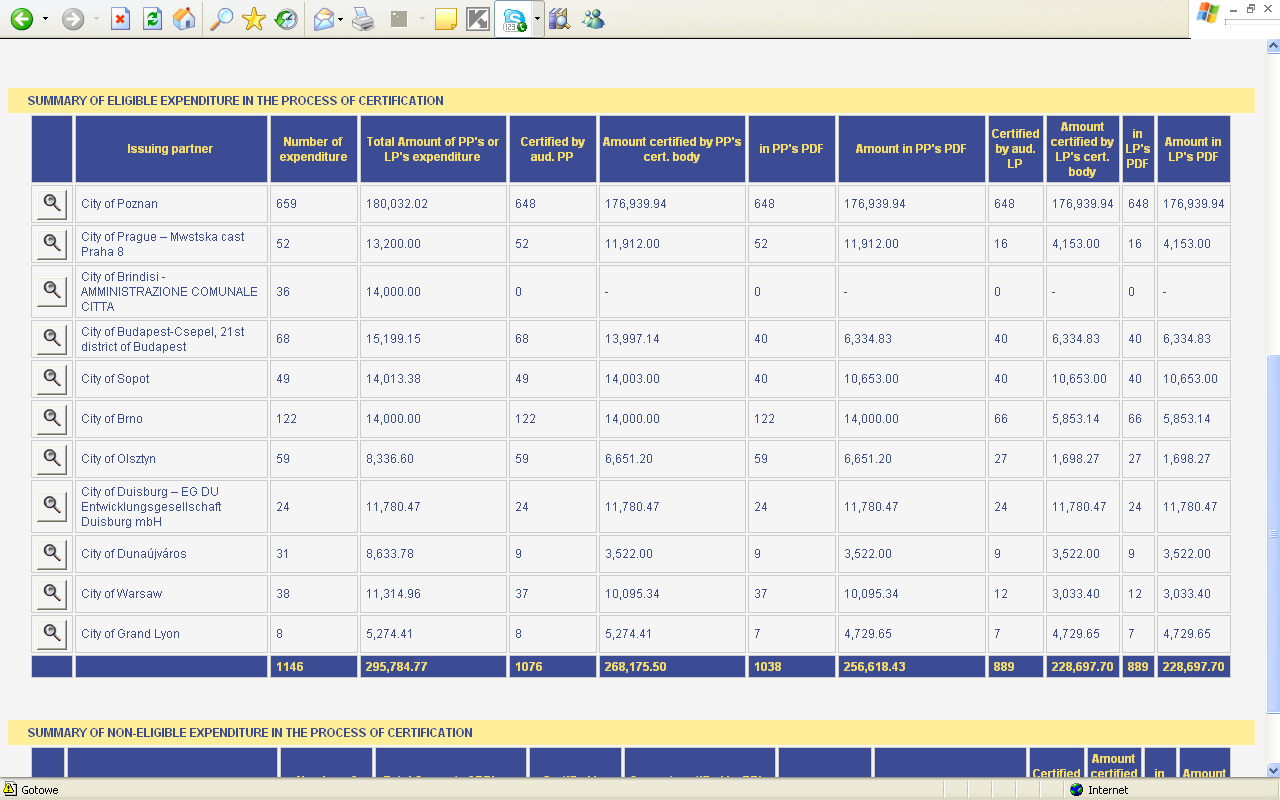Click the scrollbar up arrow

tap(1272, 46)
